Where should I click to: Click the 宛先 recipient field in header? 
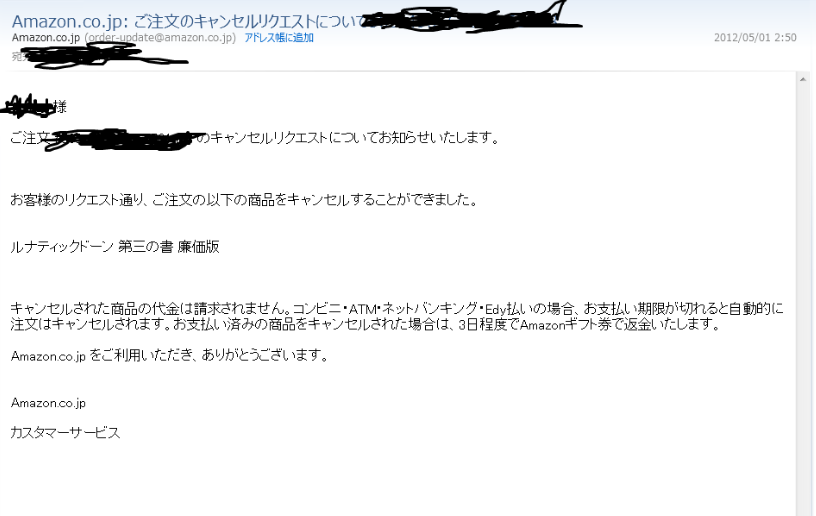tap(99, 56)
